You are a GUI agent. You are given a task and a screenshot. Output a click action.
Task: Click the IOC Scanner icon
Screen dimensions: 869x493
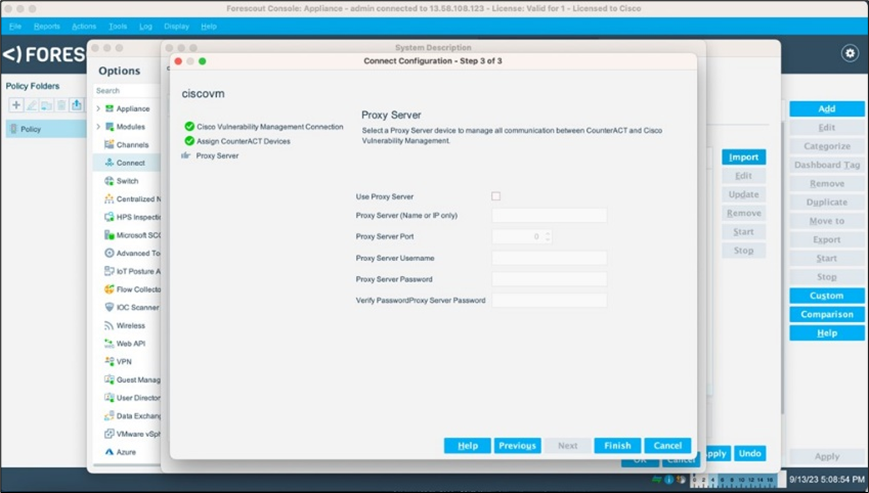point(109,307)
